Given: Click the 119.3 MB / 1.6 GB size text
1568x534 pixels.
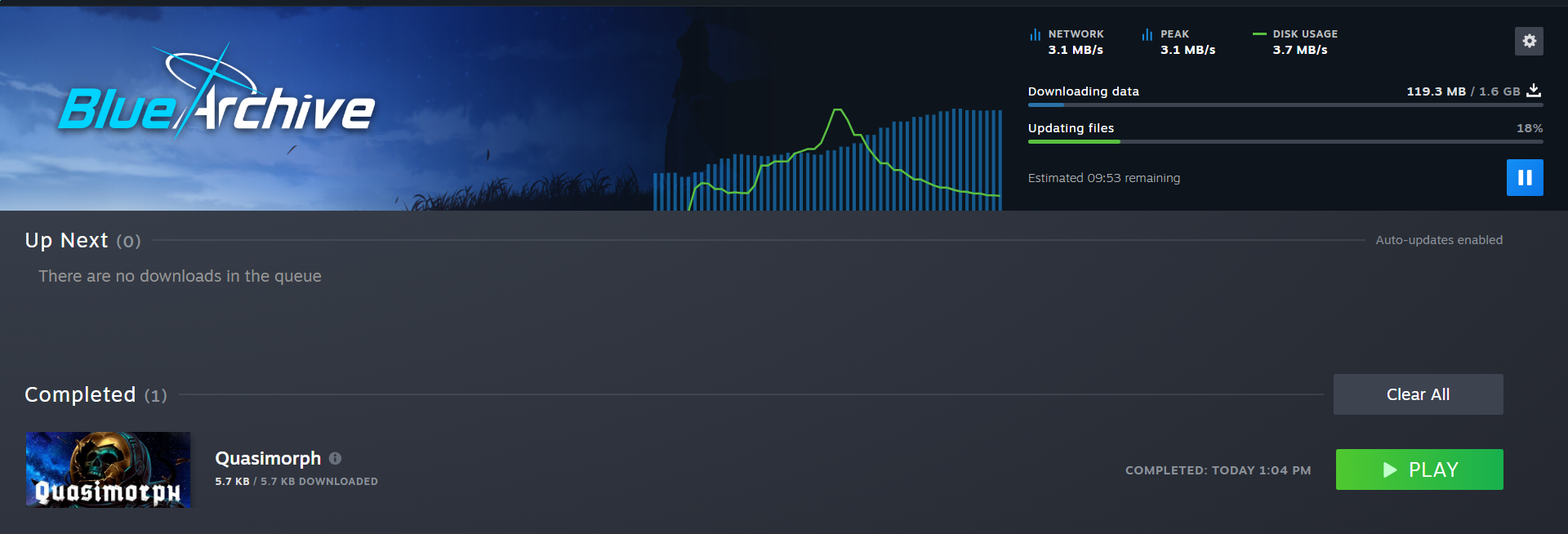Looking at the screenshot, I should [1463, 91].
